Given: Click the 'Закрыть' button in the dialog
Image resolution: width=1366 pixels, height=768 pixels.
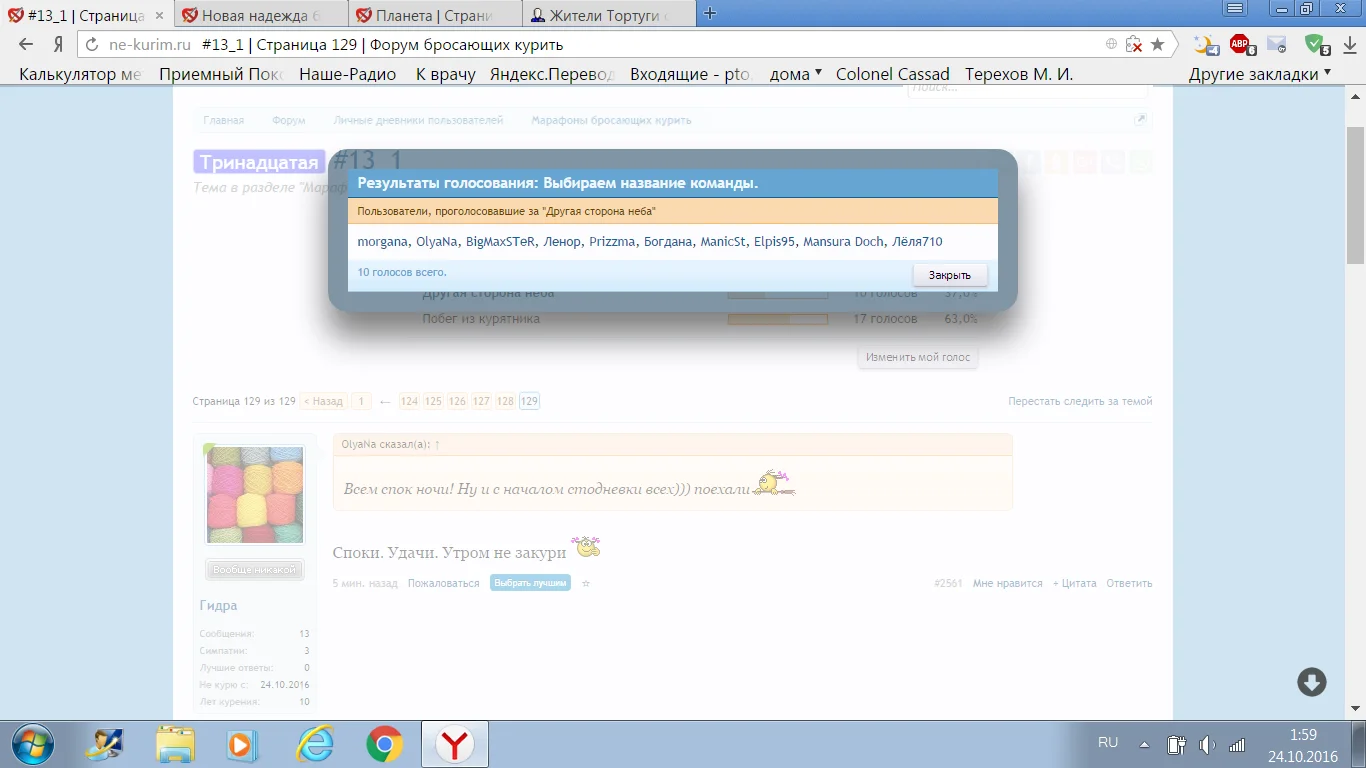Looking at the screenshot, I should [950, 275].
